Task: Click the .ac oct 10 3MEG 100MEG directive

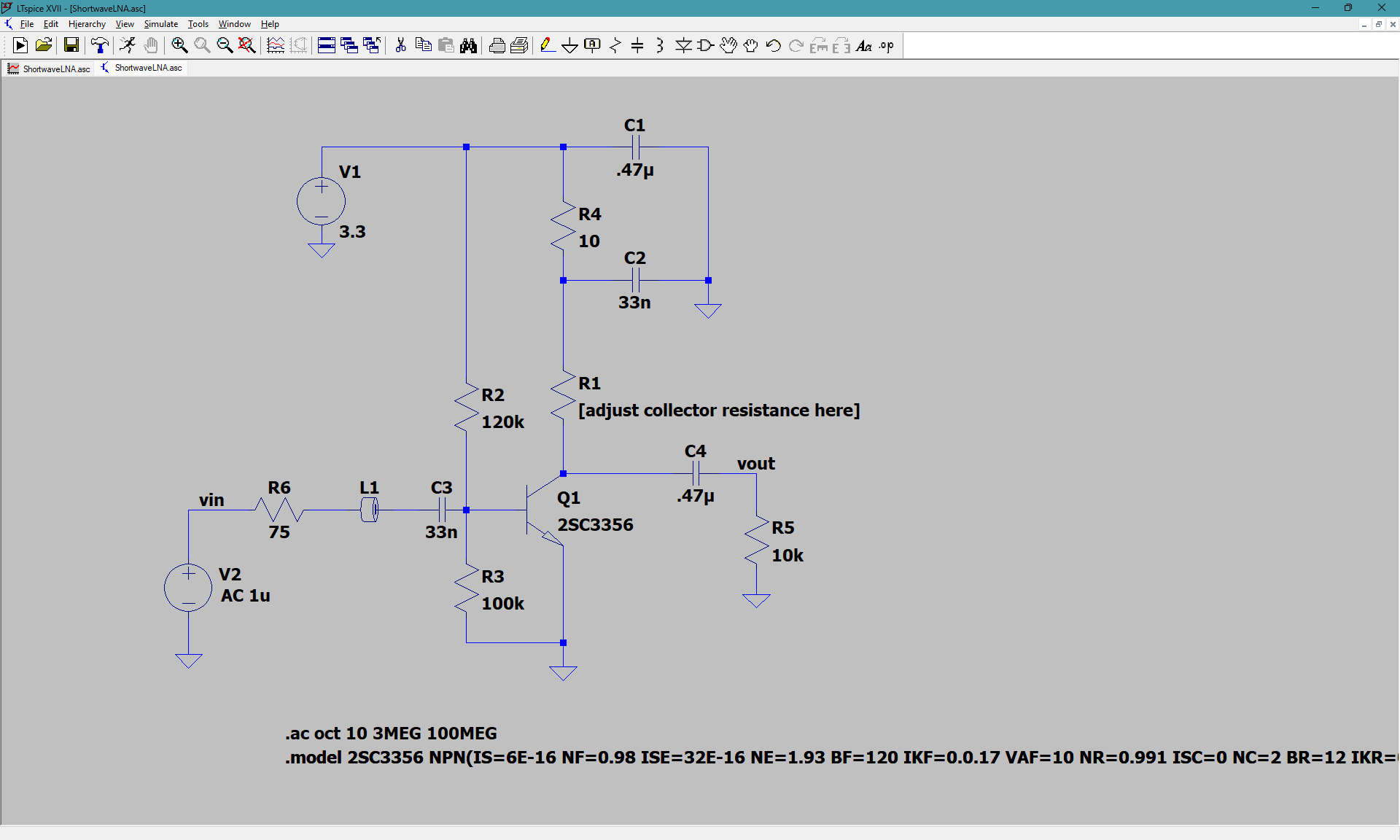Action: 391,734
